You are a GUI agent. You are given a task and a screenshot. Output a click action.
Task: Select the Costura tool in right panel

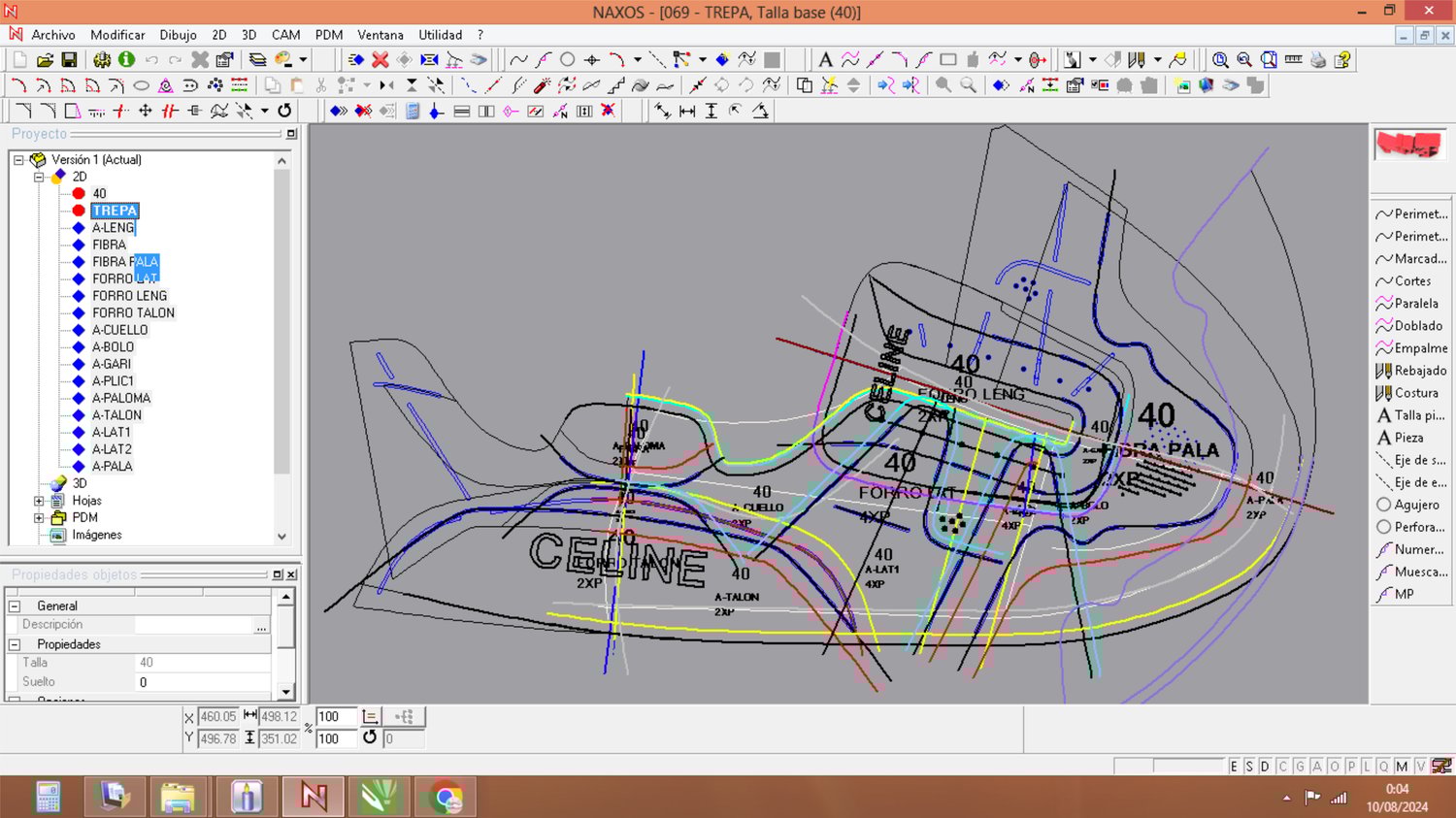point(1406,393)
